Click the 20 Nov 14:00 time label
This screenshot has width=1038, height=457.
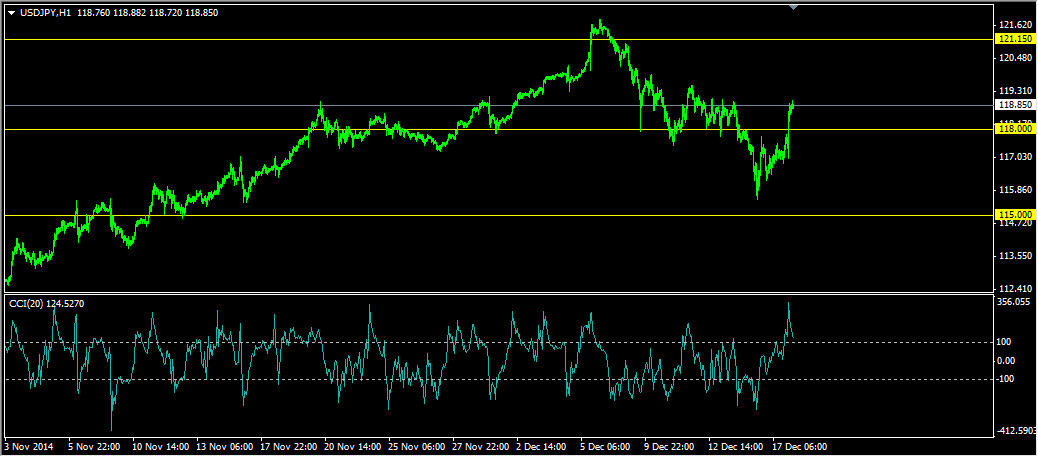(353, 446)
